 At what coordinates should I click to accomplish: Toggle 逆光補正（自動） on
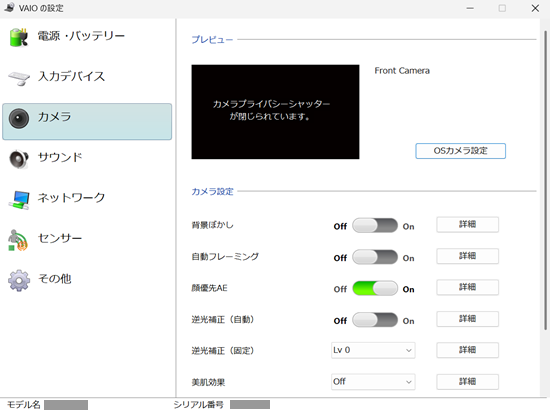pos(375,320)
